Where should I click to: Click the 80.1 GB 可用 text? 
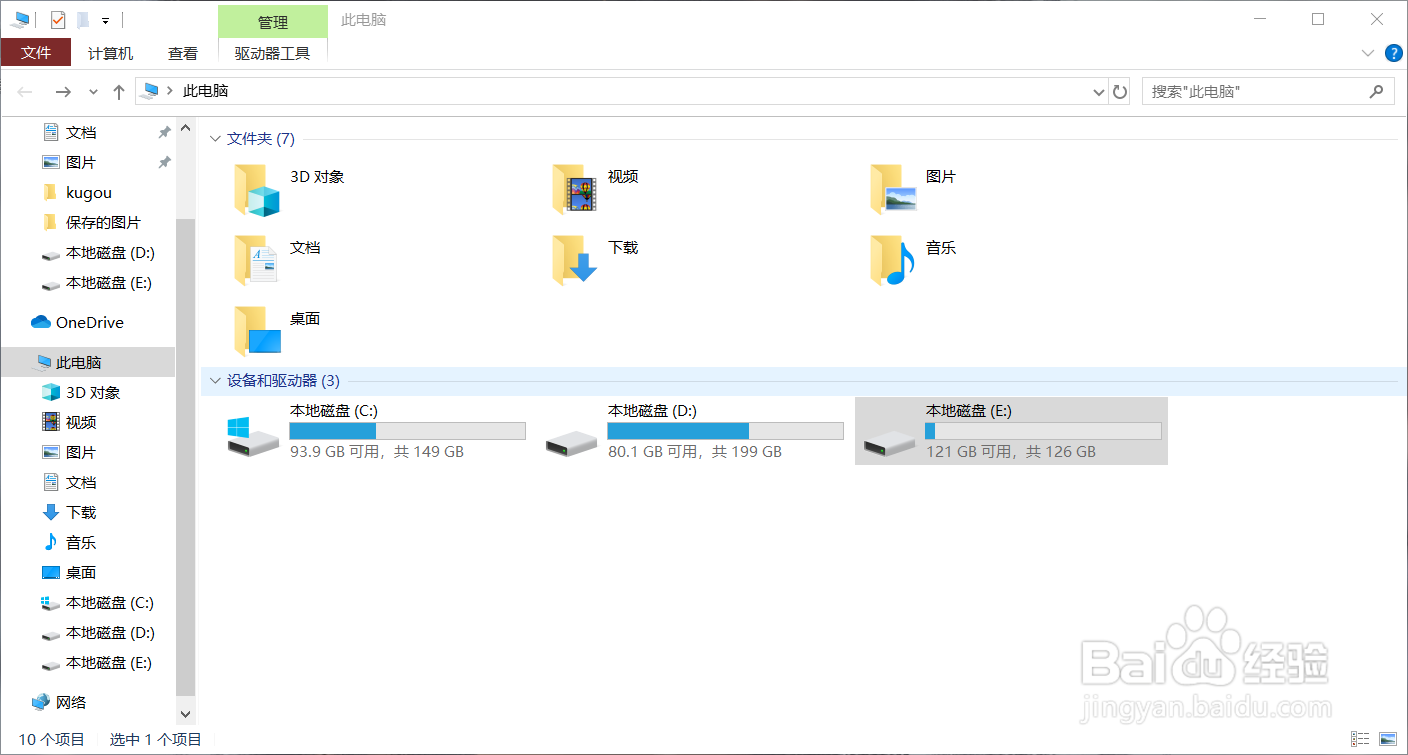(x=650, y=452)
